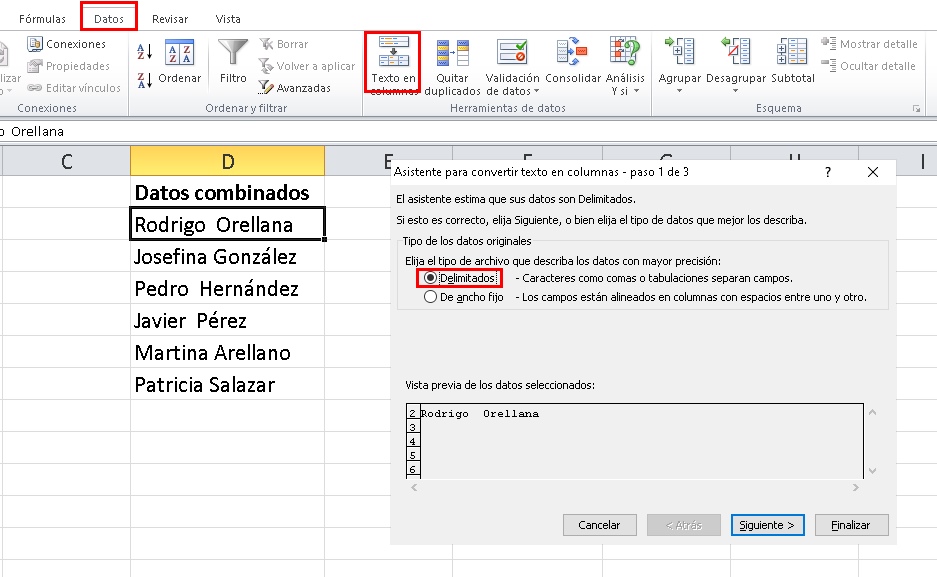Choose the De ancho fijo option
This screenshot has height=577, width=937.
coord(431,295)
